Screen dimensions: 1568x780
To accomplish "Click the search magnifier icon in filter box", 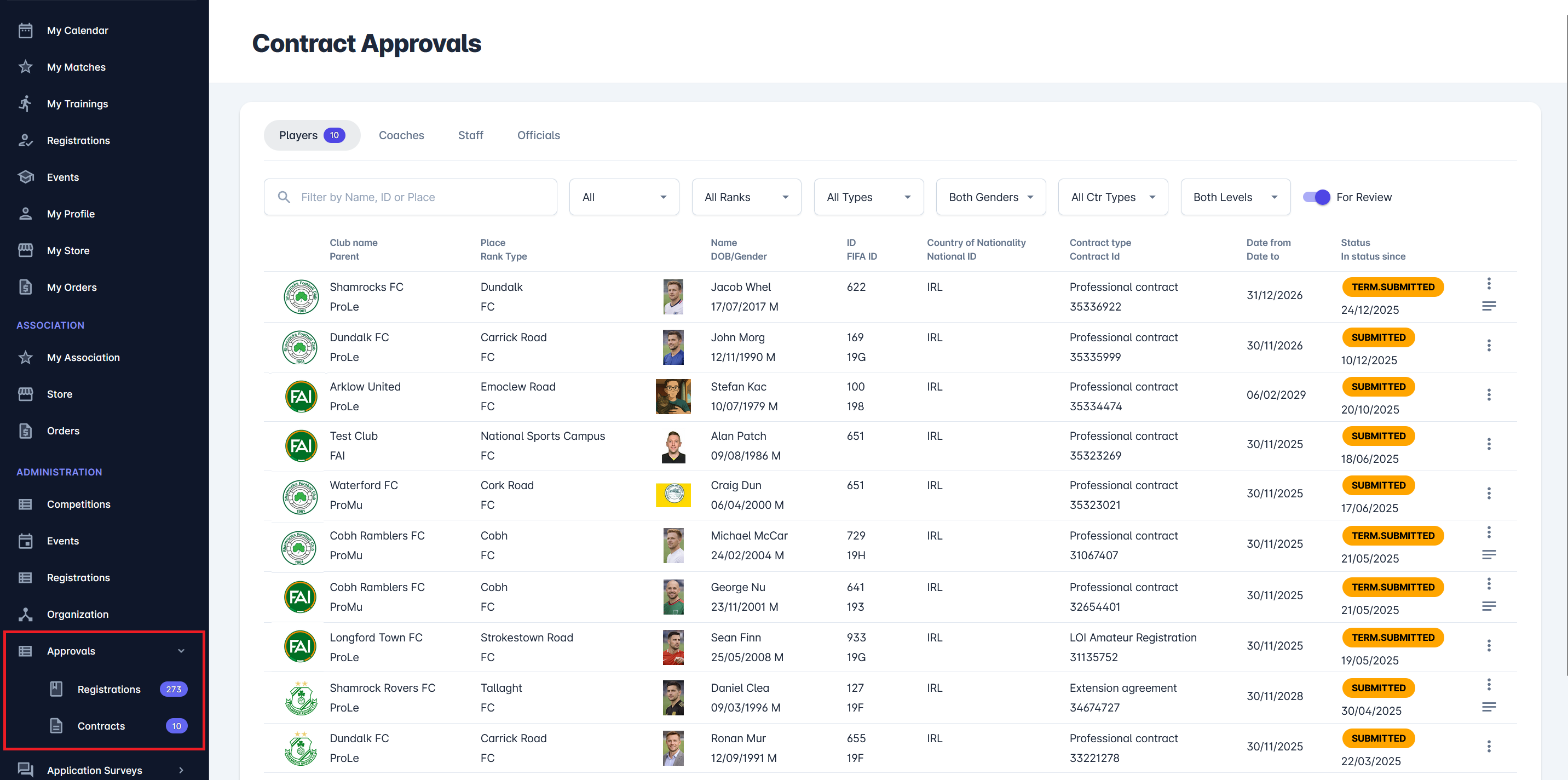I will 284,197.
